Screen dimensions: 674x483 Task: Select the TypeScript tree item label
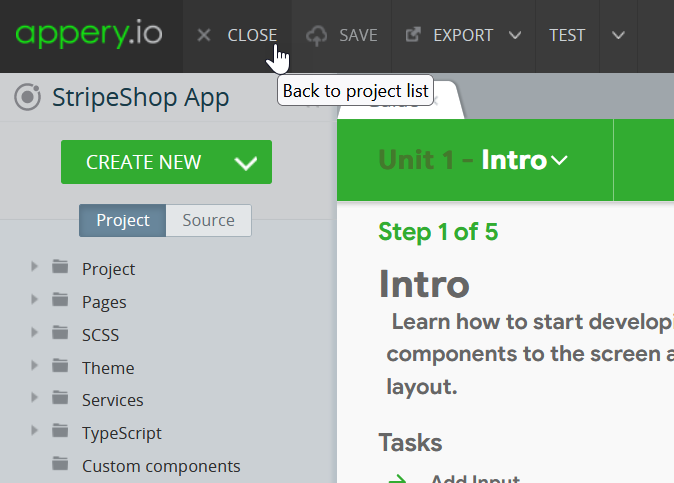pos(122,434)
